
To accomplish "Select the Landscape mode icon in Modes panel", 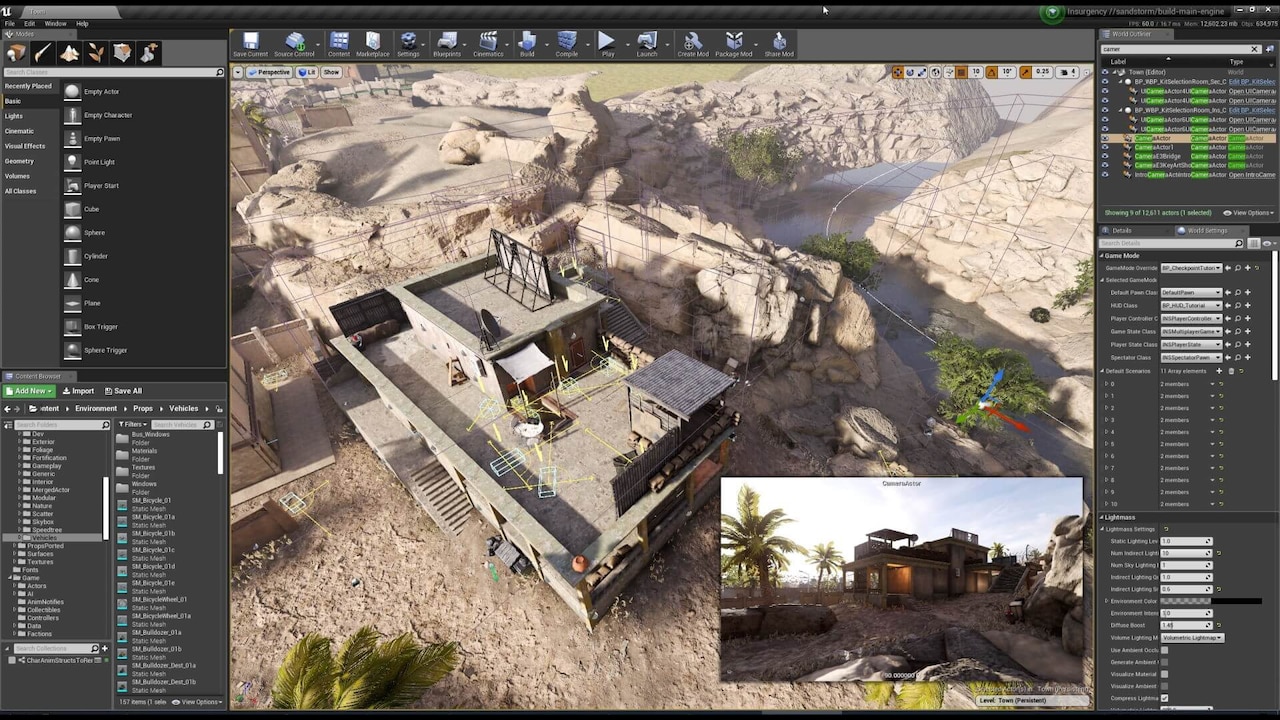I will [68, 52].
